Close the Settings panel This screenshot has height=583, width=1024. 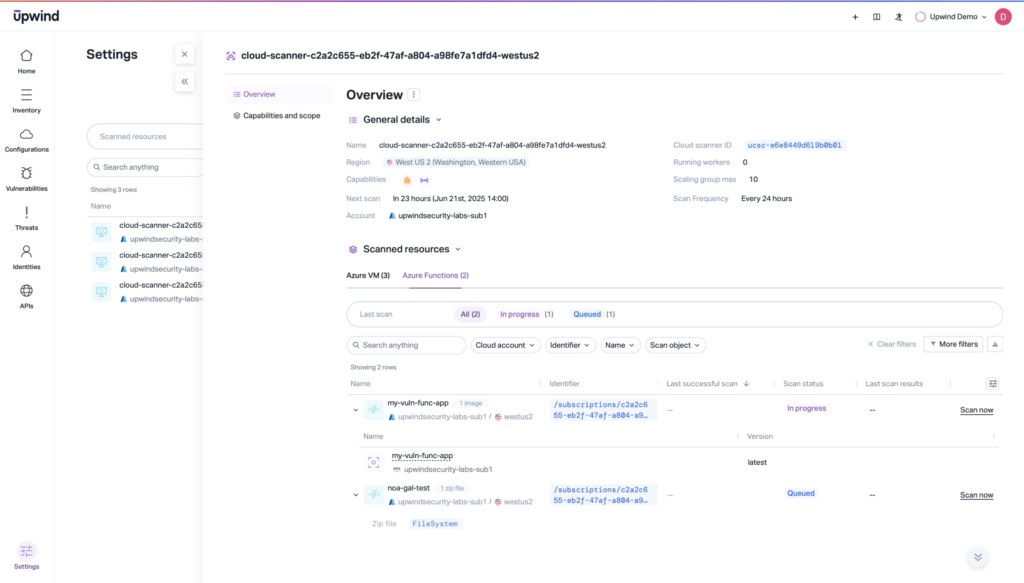(184, 54)
